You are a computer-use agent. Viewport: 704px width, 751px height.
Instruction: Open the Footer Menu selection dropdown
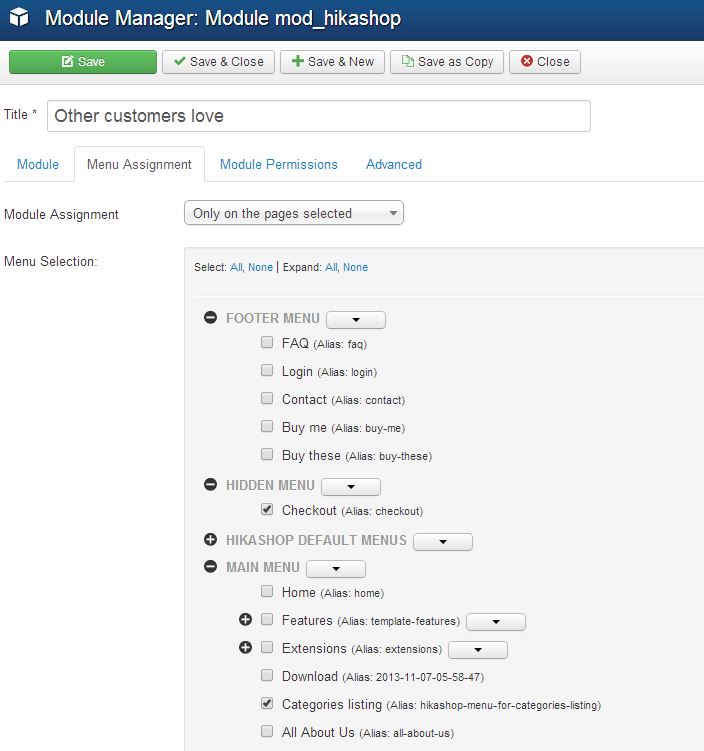355,320
